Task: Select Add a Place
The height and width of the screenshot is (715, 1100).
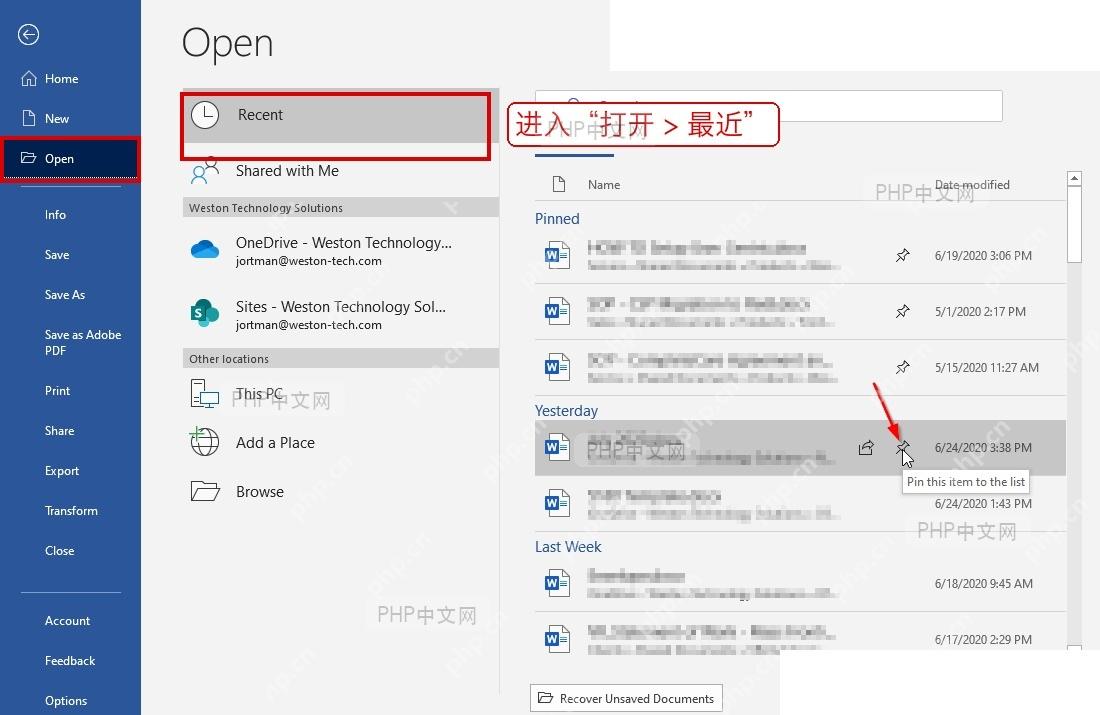Action: click(x=340, y=443)
